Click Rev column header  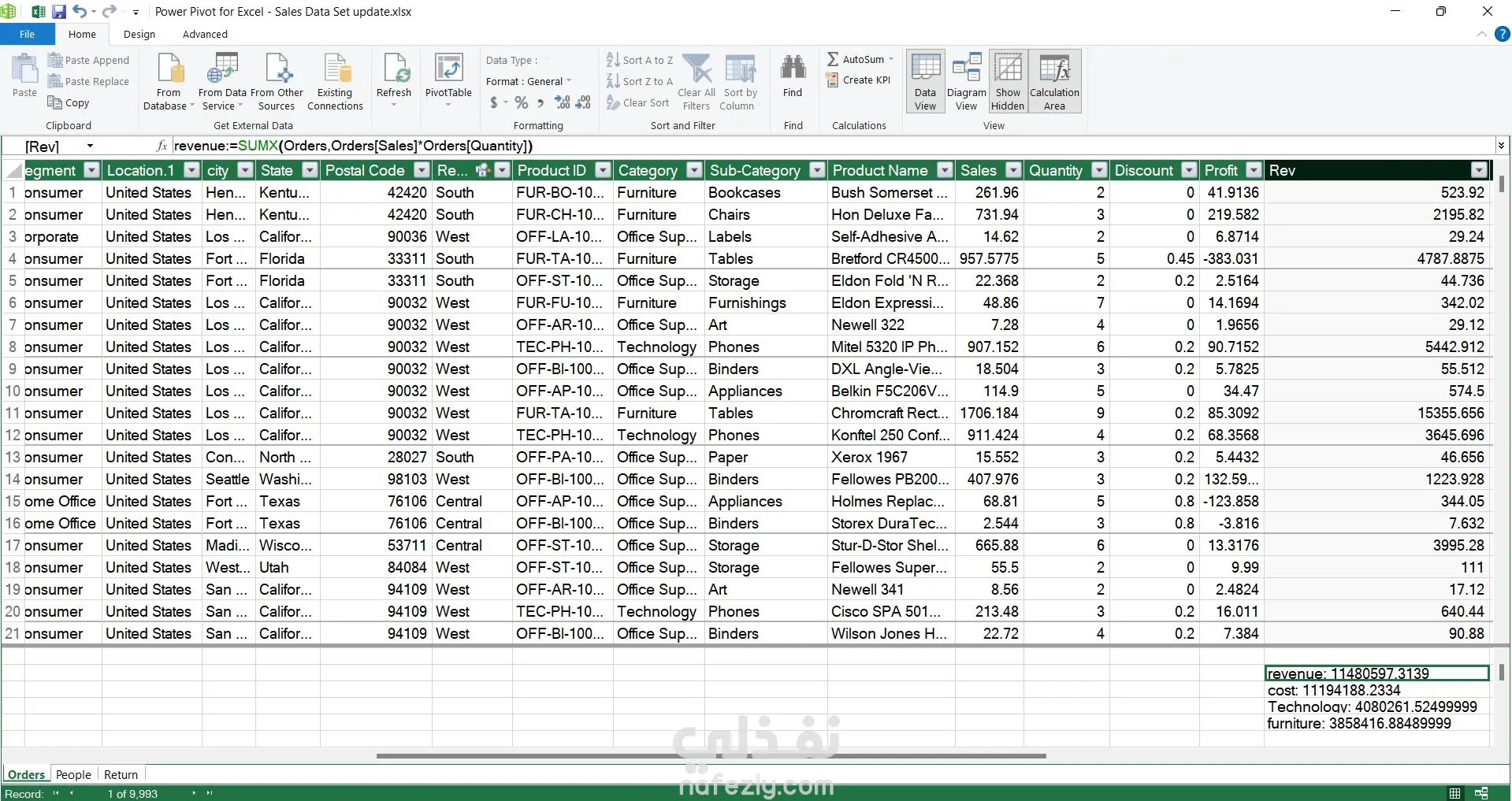(1368, 170)
